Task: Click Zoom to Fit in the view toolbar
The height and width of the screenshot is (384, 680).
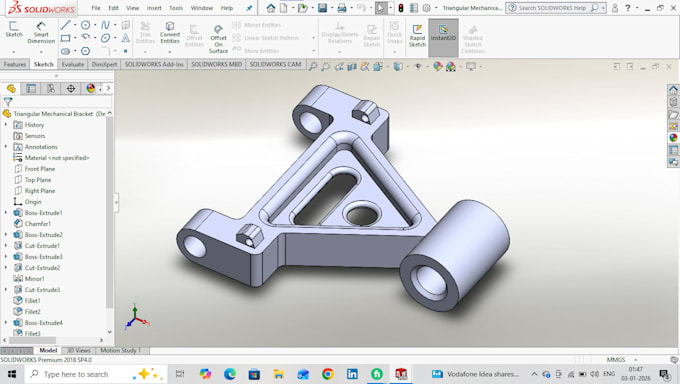Action: 312,66
